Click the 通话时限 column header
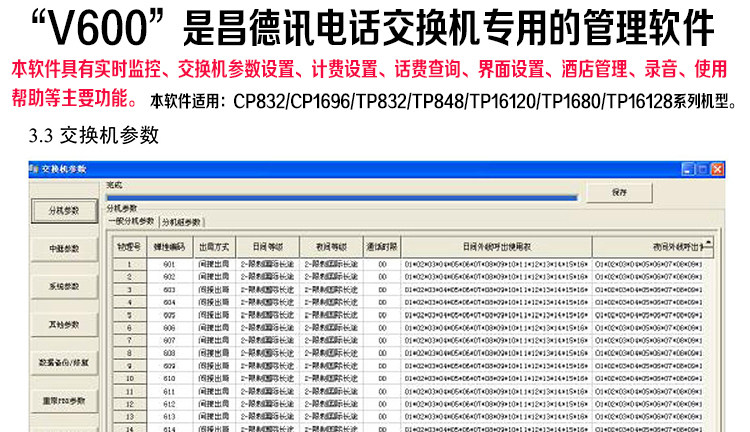 click(382, 247)
